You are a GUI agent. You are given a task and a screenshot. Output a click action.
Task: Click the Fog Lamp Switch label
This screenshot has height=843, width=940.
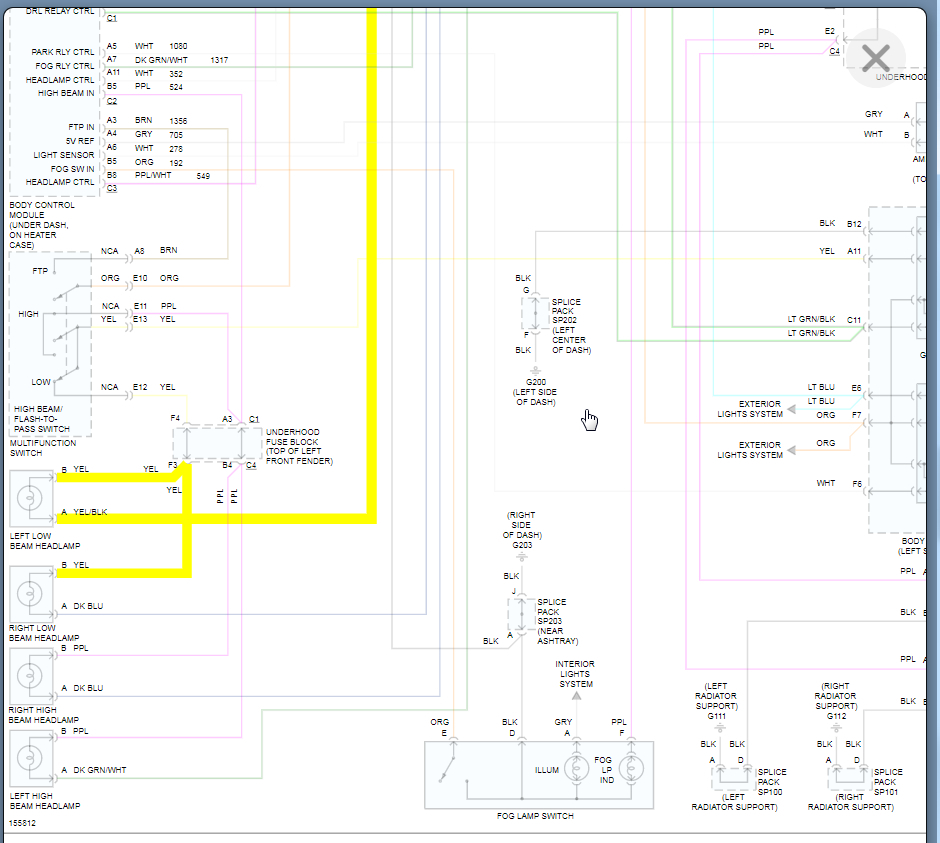point(535,816)
